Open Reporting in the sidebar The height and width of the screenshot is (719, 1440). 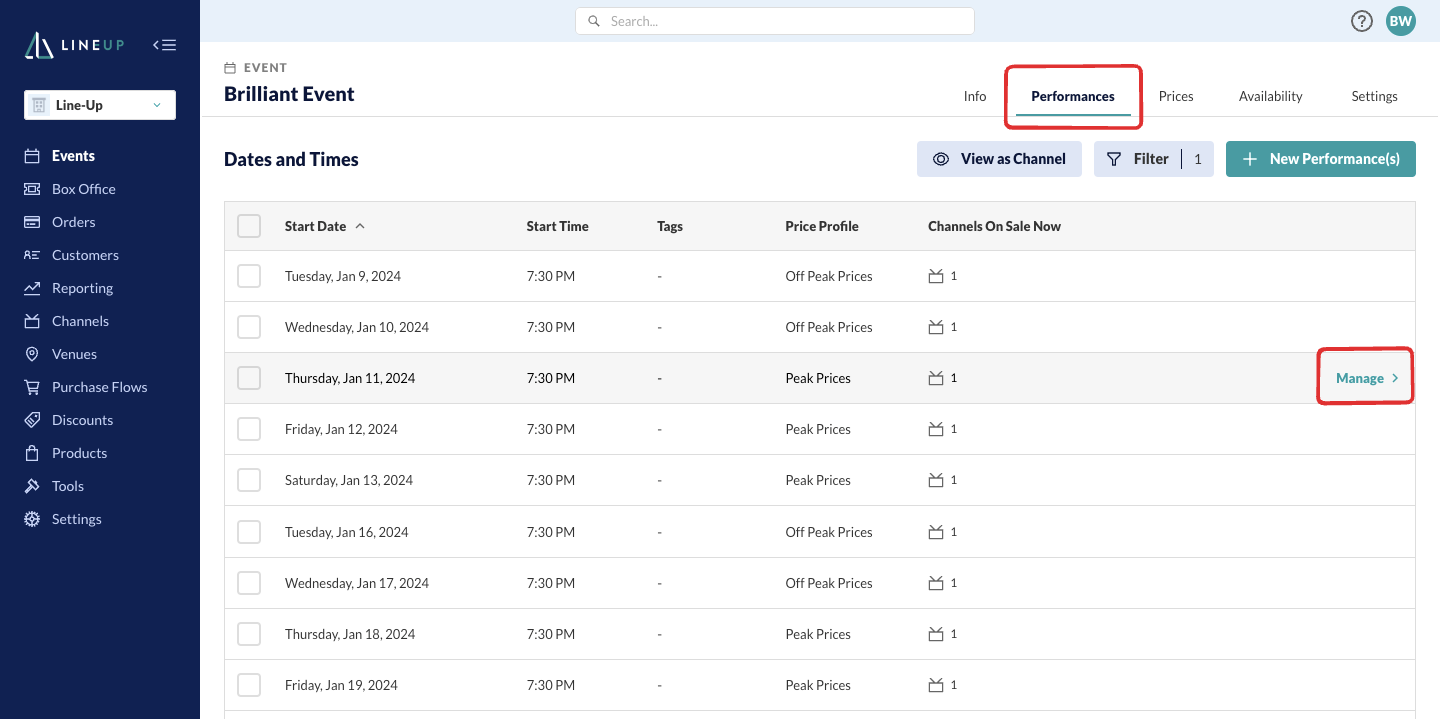pos(82,288)
